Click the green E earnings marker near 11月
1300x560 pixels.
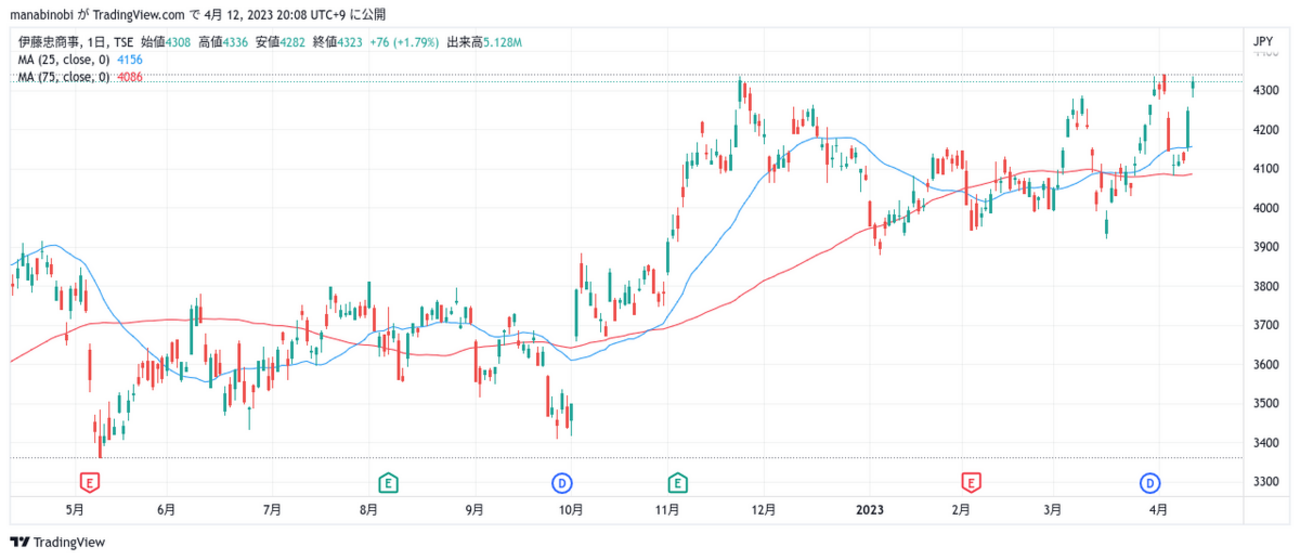(x=678, y=484)
